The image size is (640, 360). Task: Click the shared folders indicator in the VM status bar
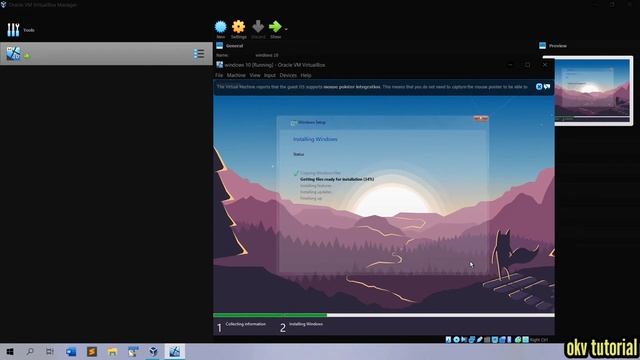click(x=487, y=340)
